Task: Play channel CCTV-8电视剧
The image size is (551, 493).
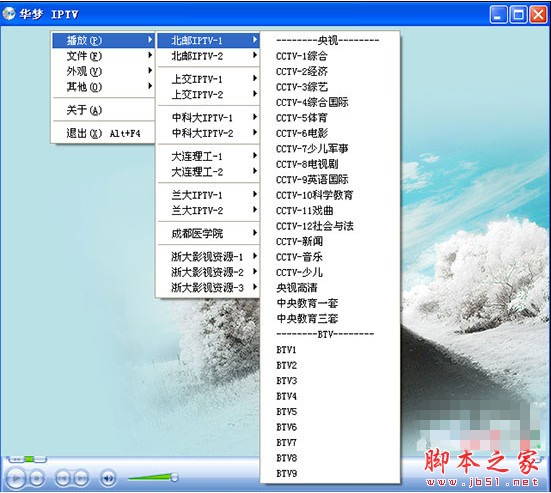Action: click(x=330, y=164)
